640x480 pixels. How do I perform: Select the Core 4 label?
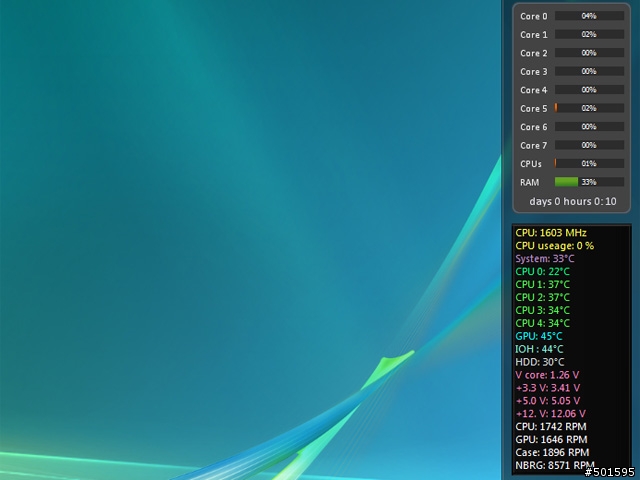pos(533,90)
